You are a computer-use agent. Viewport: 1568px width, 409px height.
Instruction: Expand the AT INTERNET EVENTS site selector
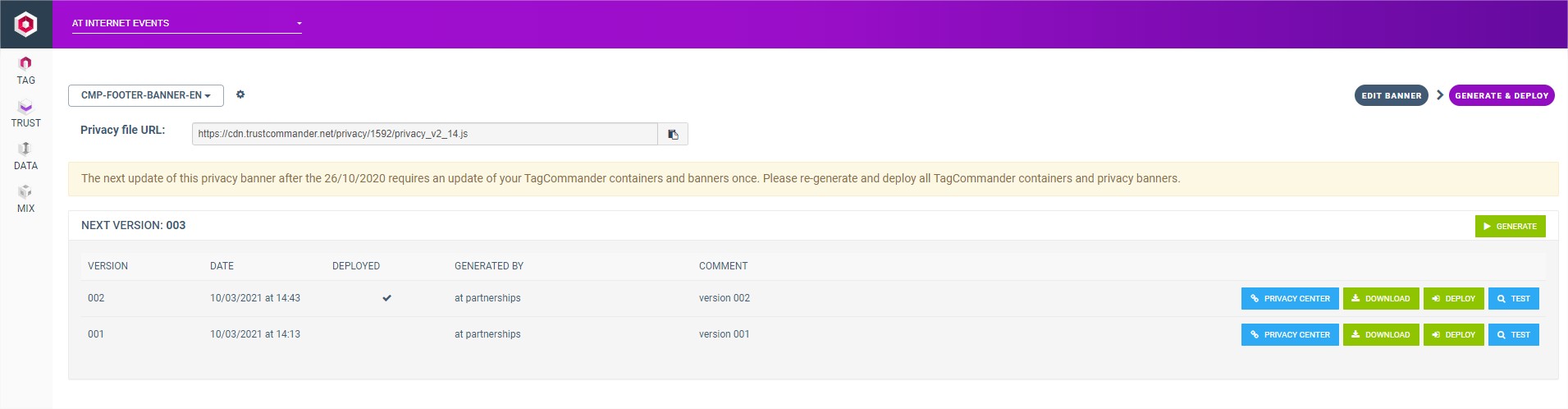click(186, 23)
